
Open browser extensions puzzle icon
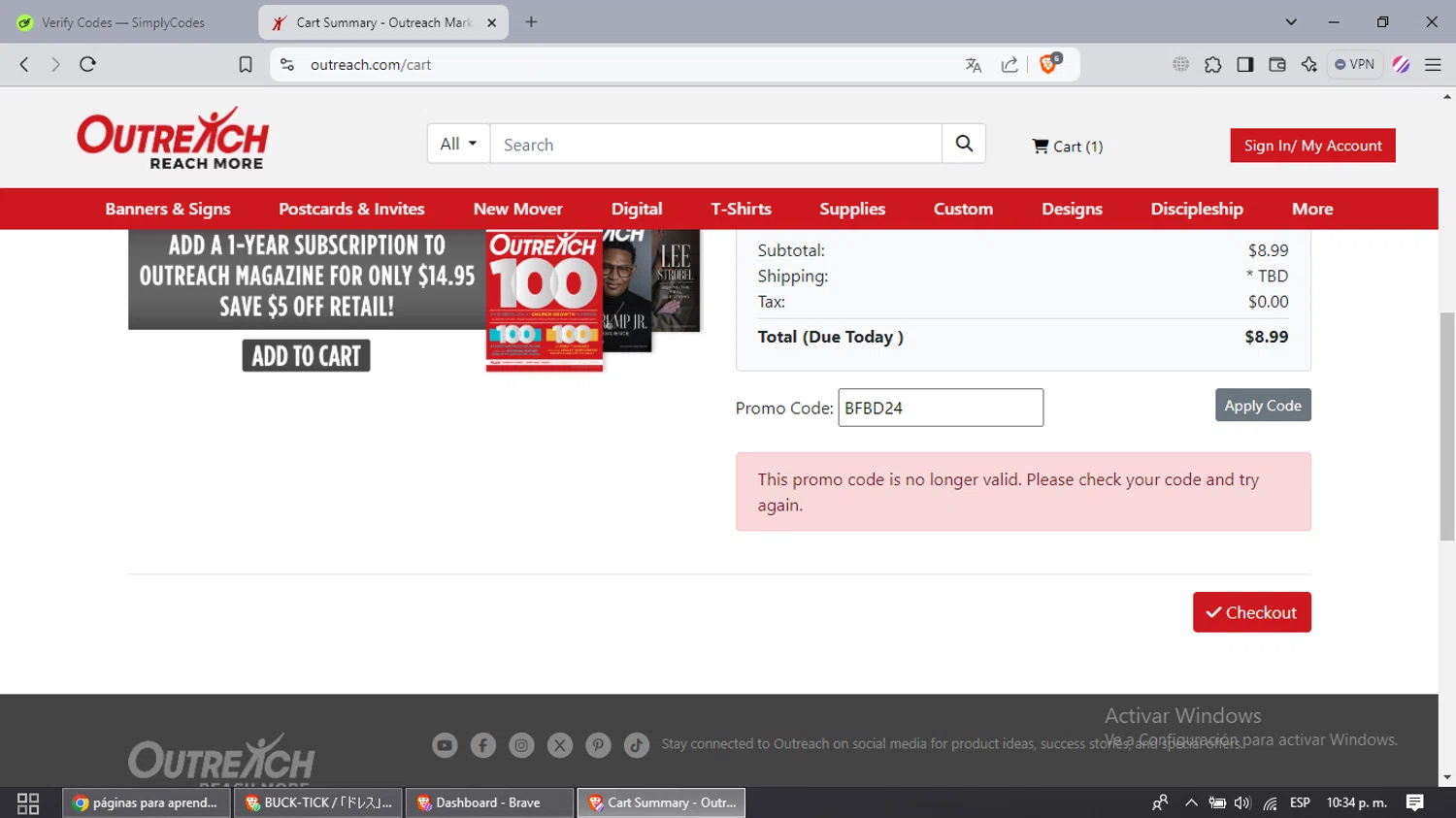[1212, 64]
